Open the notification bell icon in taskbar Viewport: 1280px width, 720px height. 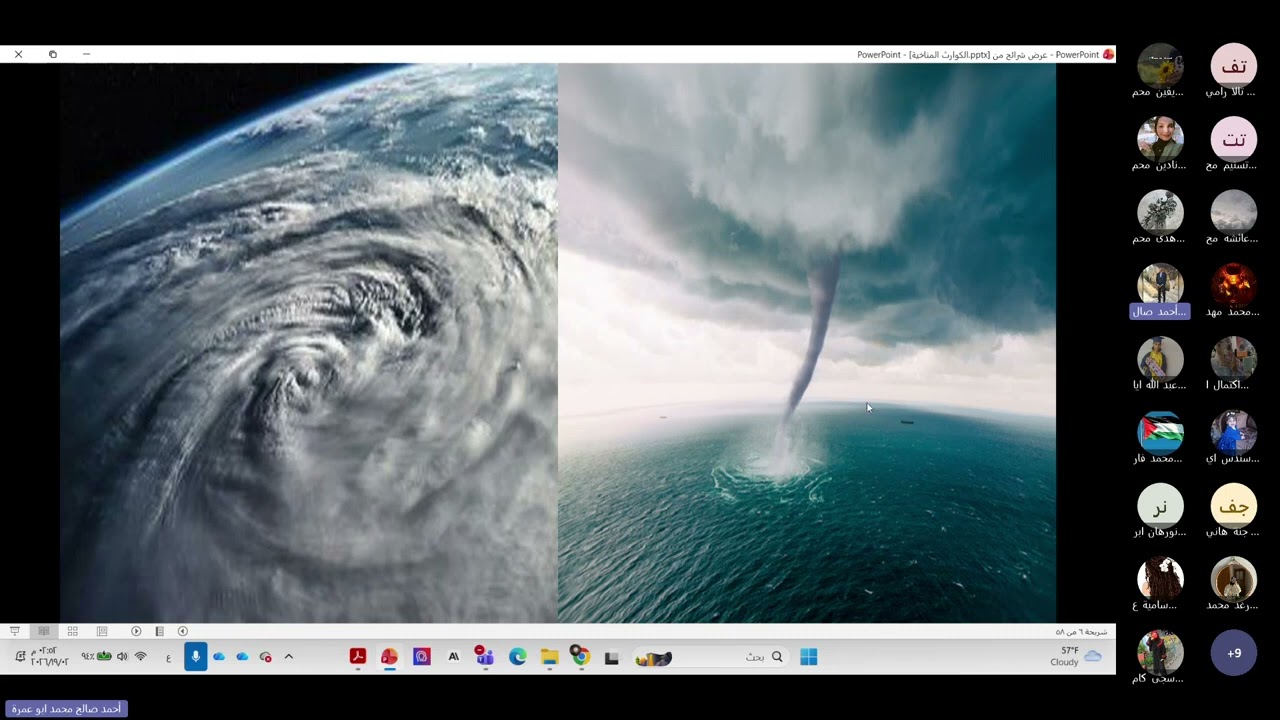tap(19, 657)
